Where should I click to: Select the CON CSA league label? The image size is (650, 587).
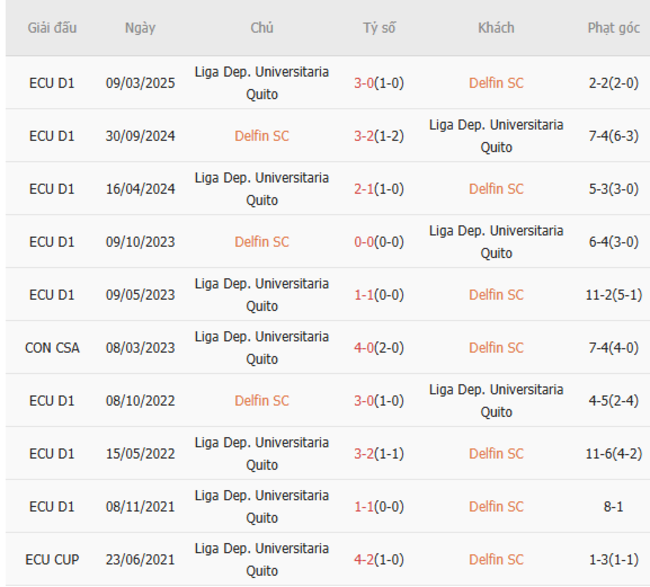pyautogui.click(x=51, y=348)
